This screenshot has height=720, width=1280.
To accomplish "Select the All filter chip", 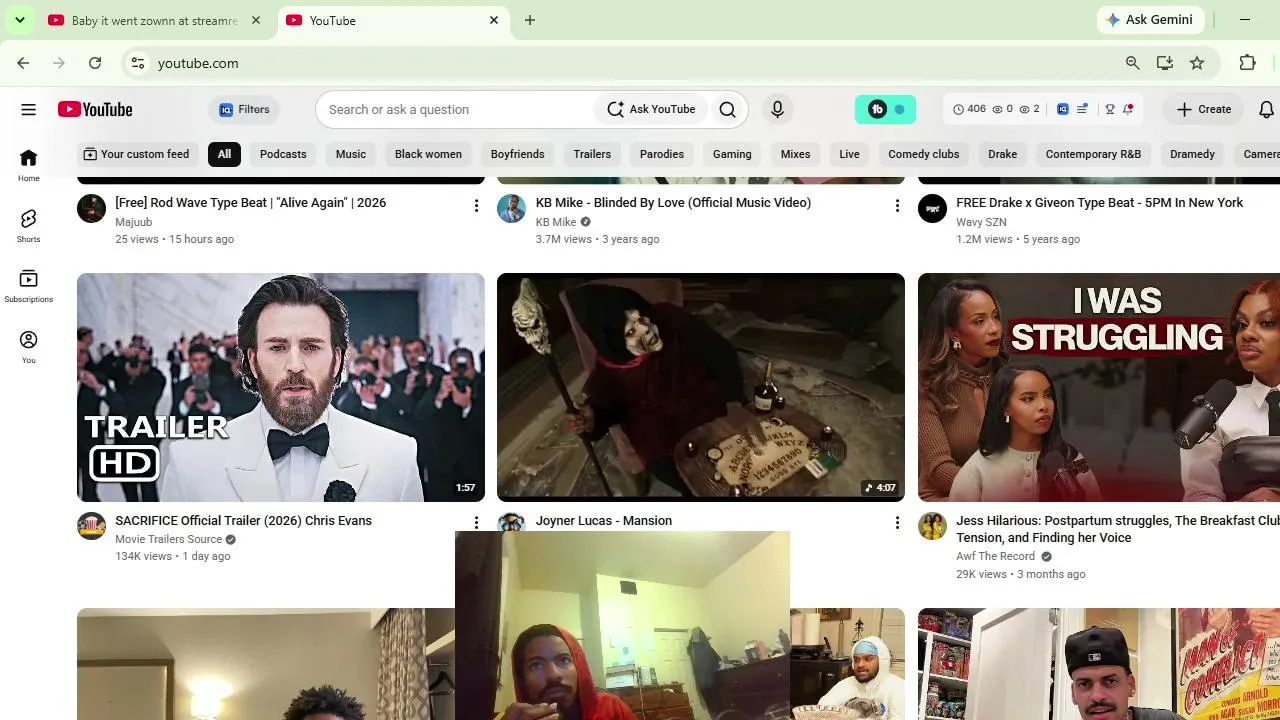I will tap(224, 154).
